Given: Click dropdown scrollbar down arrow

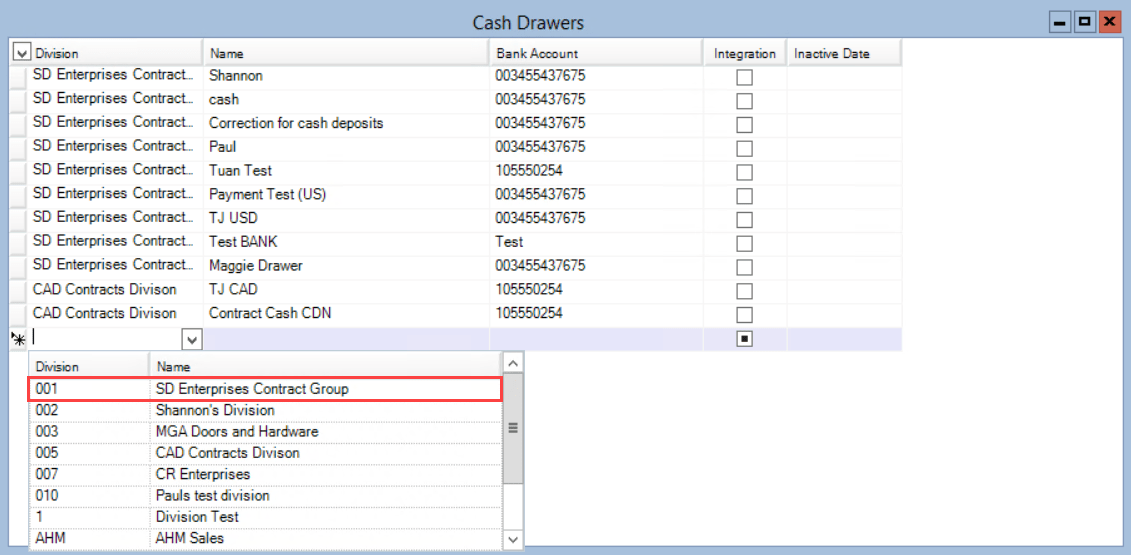Looking at the screenshot, I should pyautogui.click(x=513, y=539).
